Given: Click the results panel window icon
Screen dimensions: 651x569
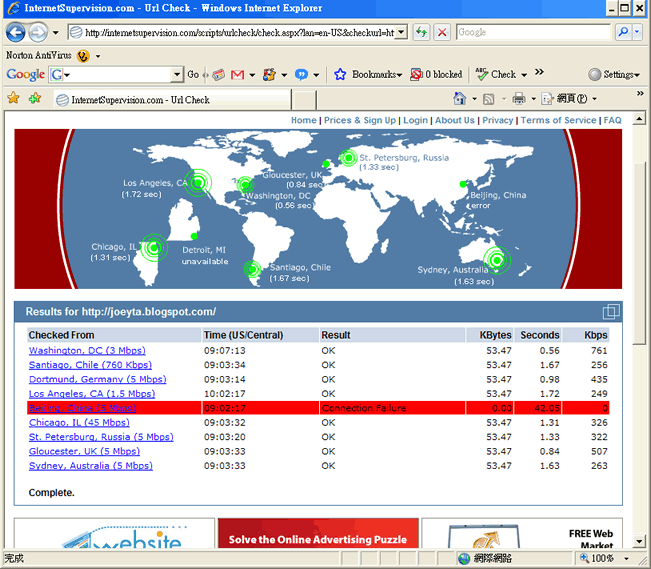Looking at the screenshot, I should point(611,311).
